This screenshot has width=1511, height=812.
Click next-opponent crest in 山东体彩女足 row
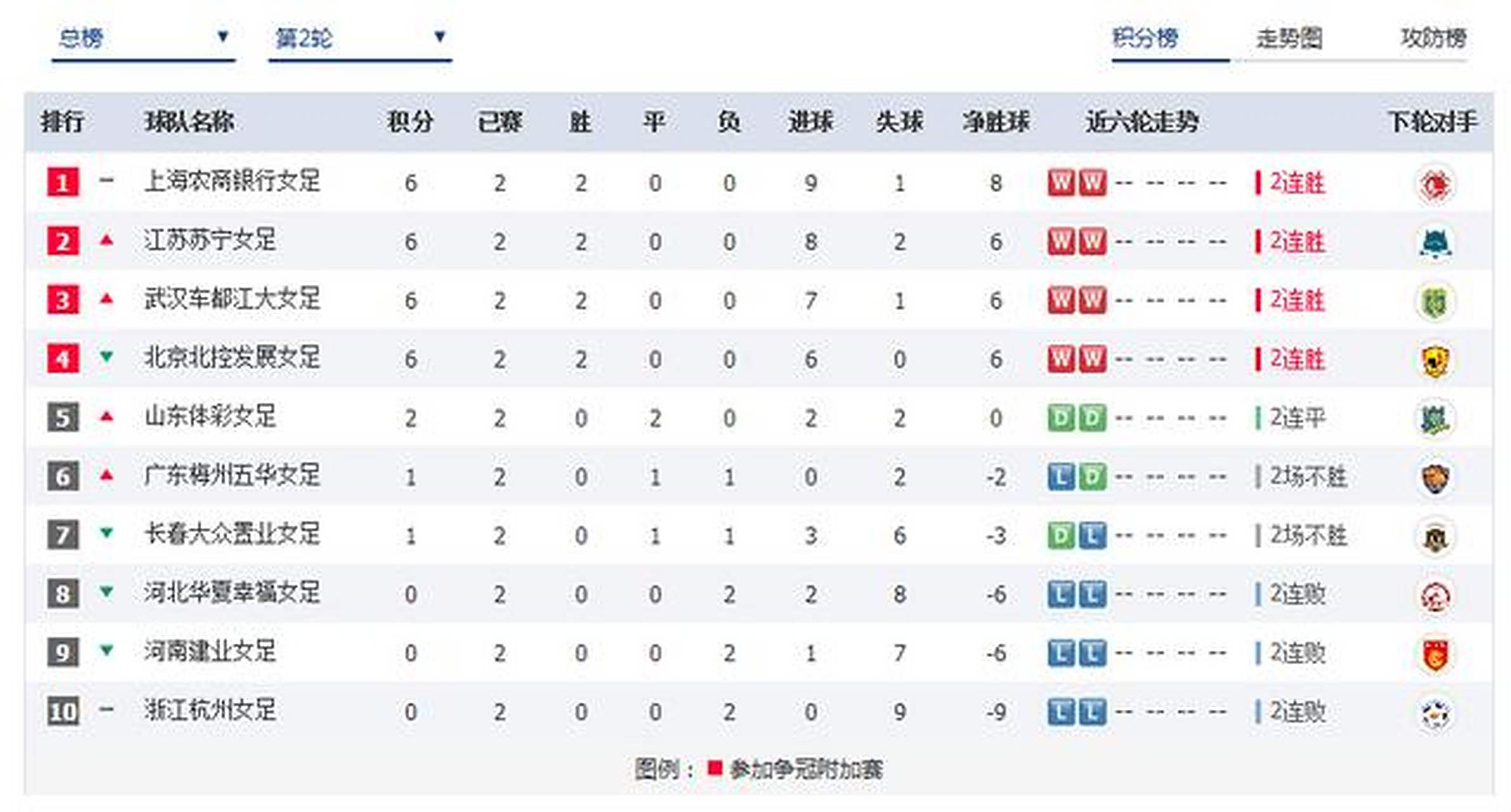1434,419
